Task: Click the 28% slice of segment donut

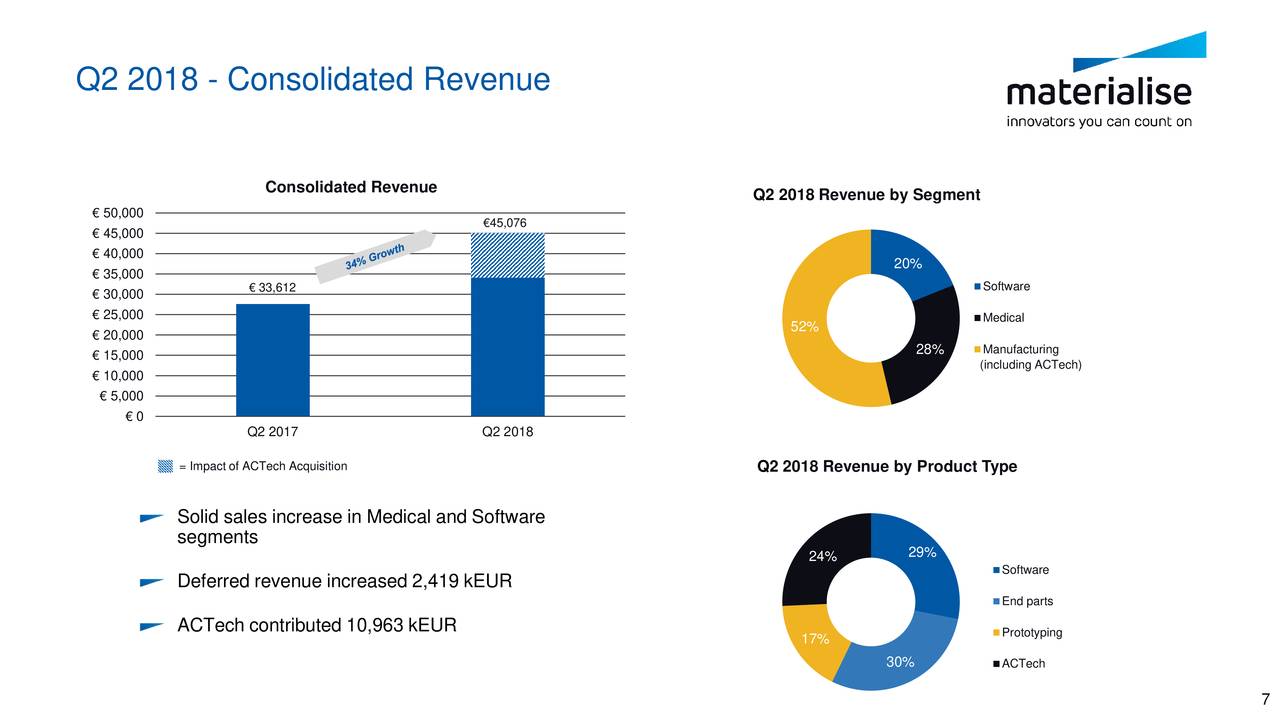Action: coord(930,350)
